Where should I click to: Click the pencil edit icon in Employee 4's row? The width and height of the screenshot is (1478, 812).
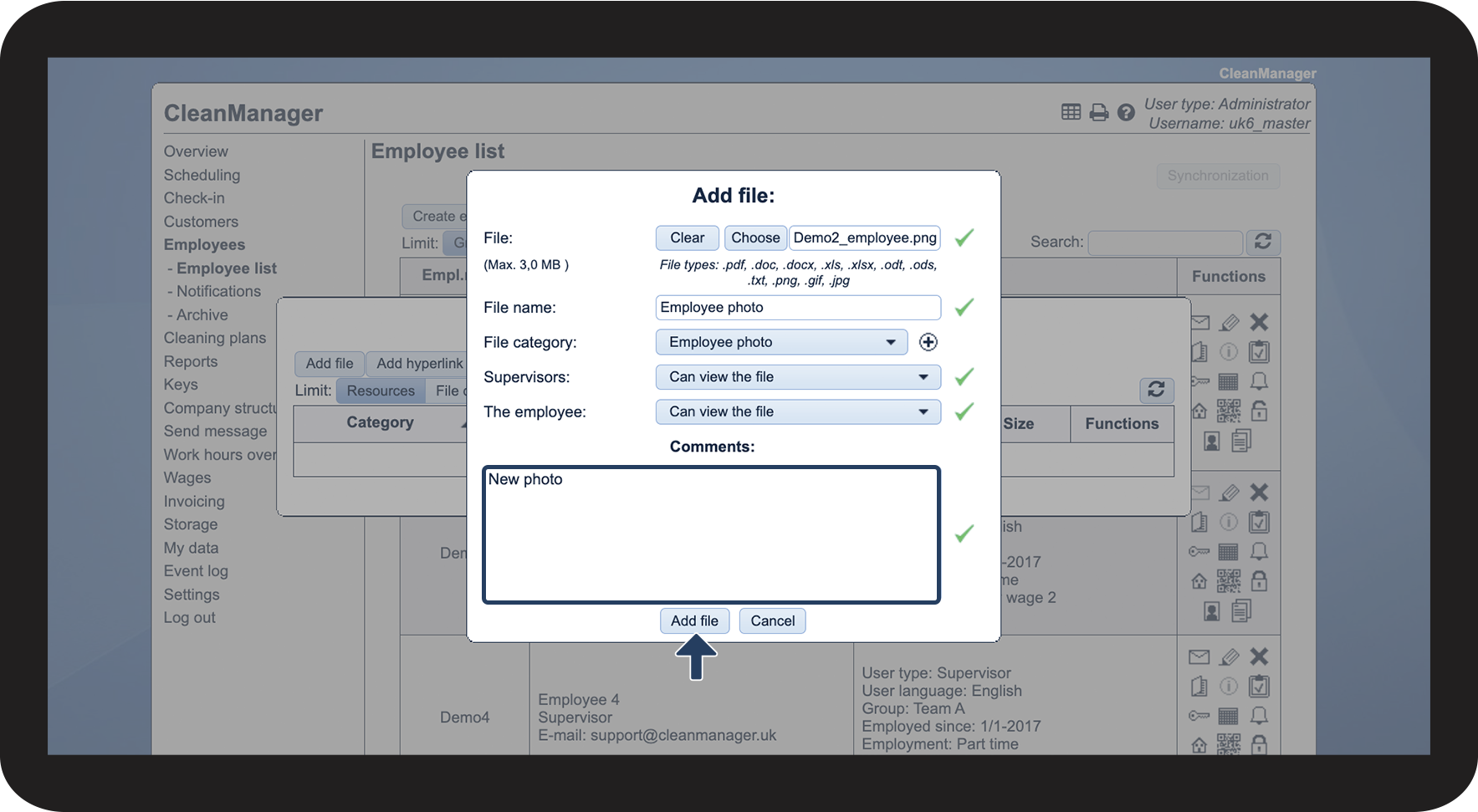point(1229,657)
